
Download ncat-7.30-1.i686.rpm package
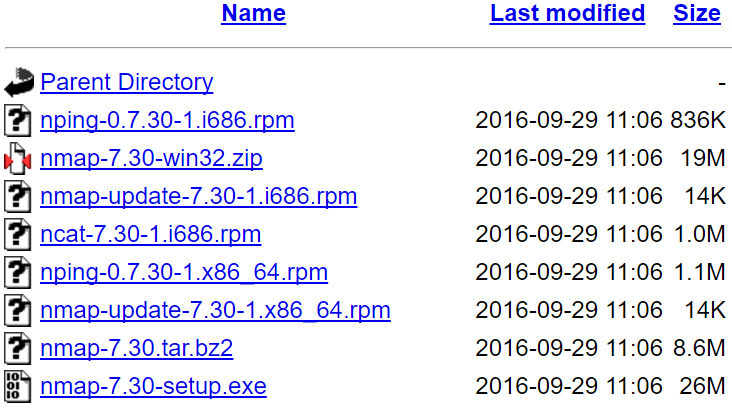151,234
